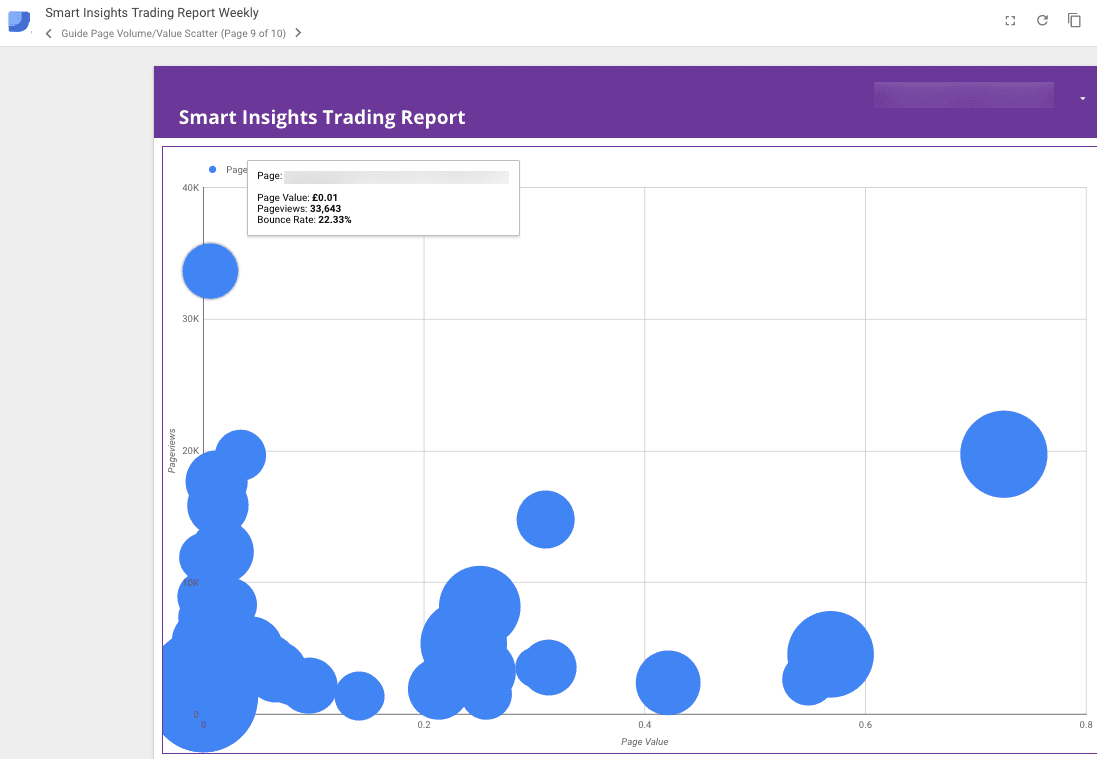This screenshot has height=759, width=1097.
Task: Click the blue legend dot
Action: click(212, 170)
